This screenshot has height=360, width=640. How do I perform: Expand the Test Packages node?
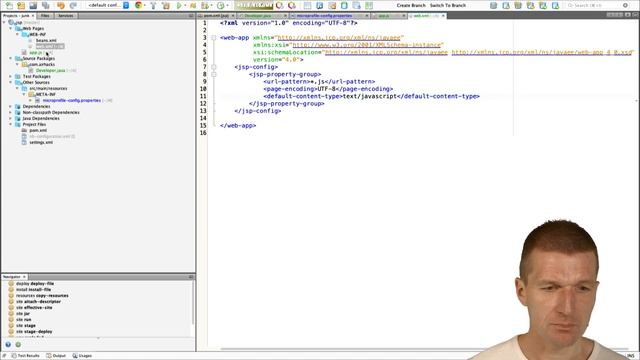point(11,76)
